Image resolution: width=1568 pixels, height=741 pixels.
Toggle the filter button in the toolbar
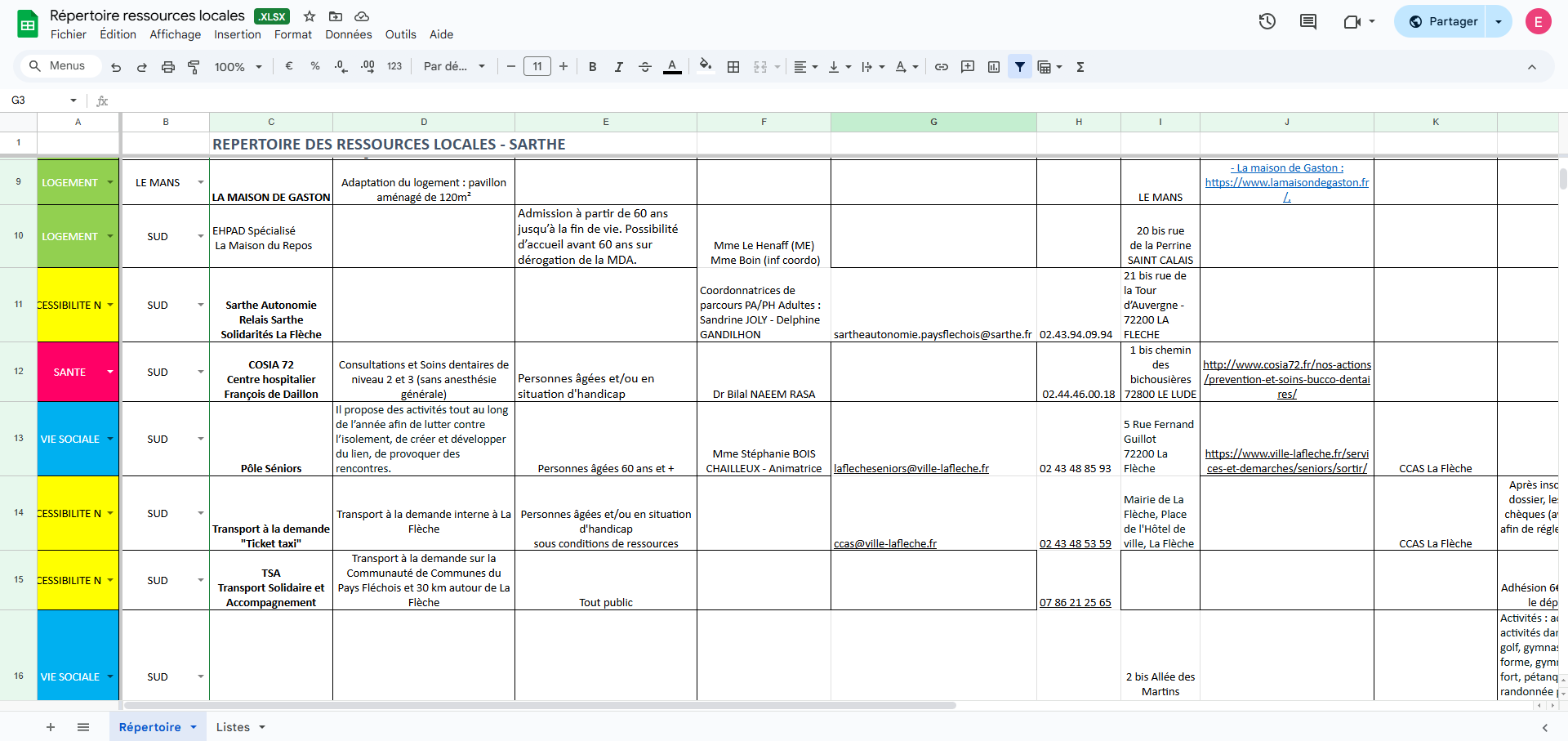[1020, 67]
